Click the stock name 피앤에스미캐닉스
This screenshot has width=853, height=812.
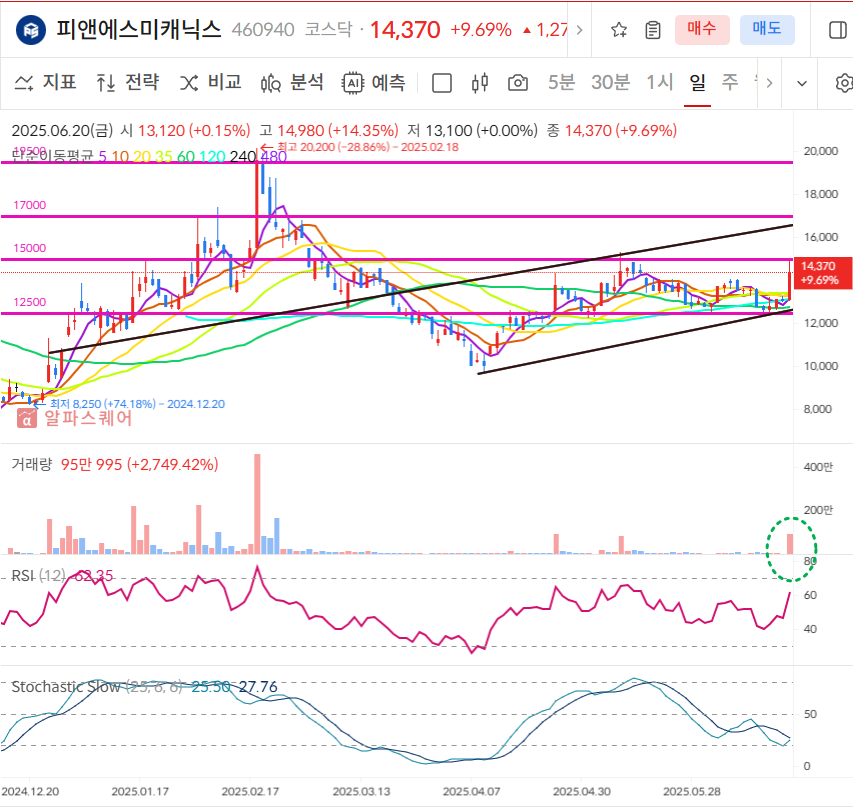point(139,29)
